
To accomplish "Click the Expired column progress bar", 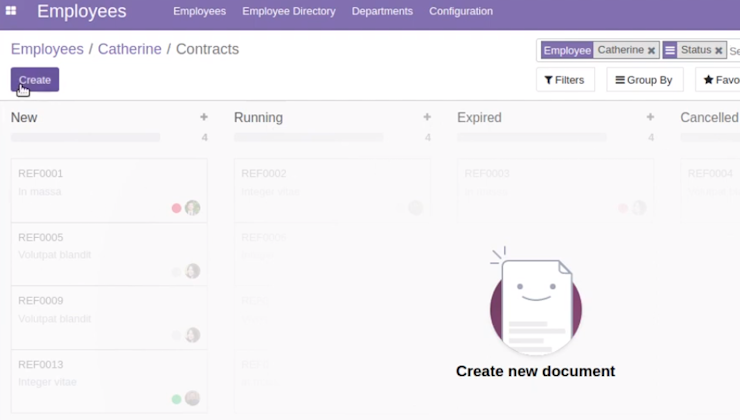I will tap(532, 137).
